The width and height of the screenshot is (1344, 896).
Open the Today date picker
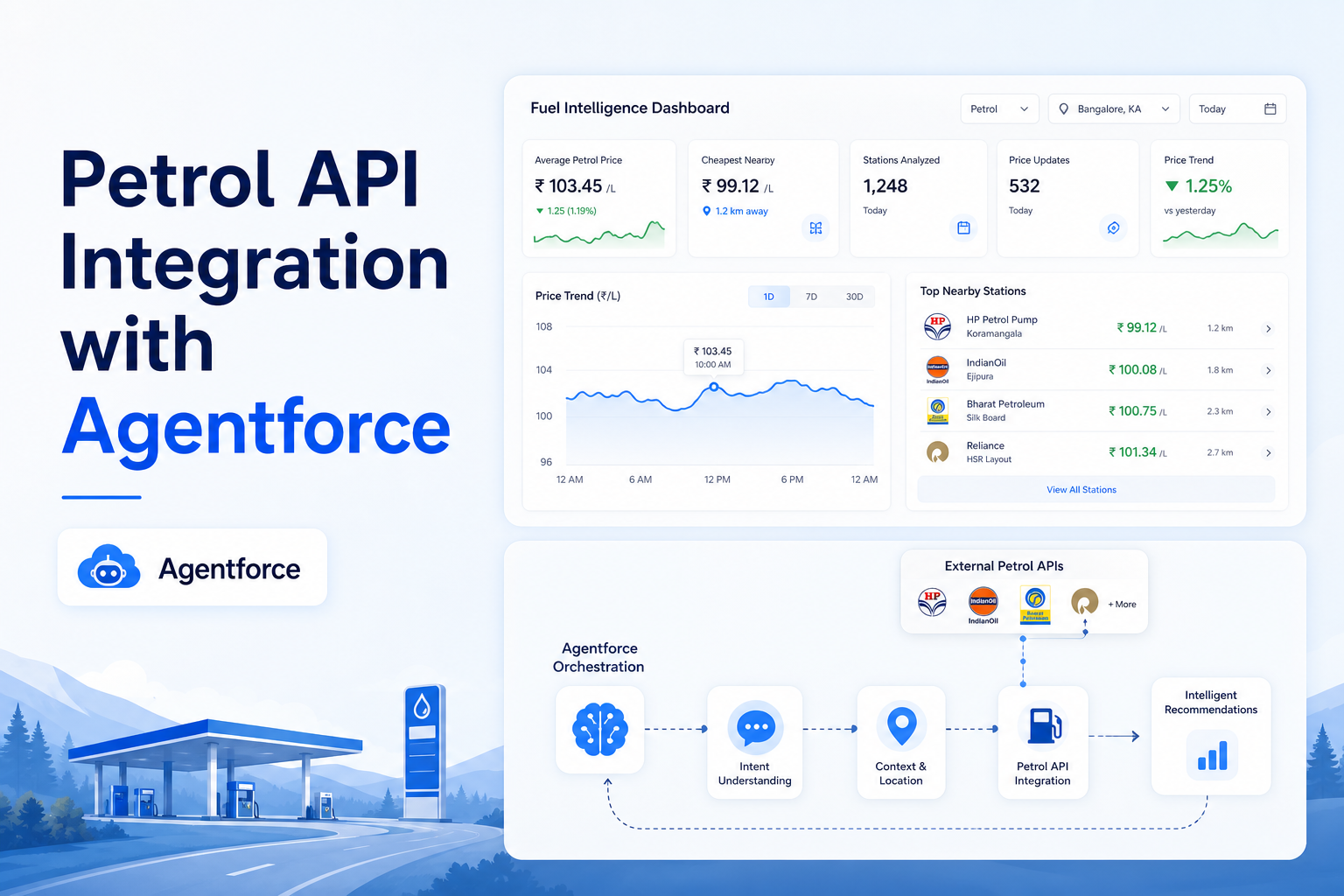click(1237, 108)
